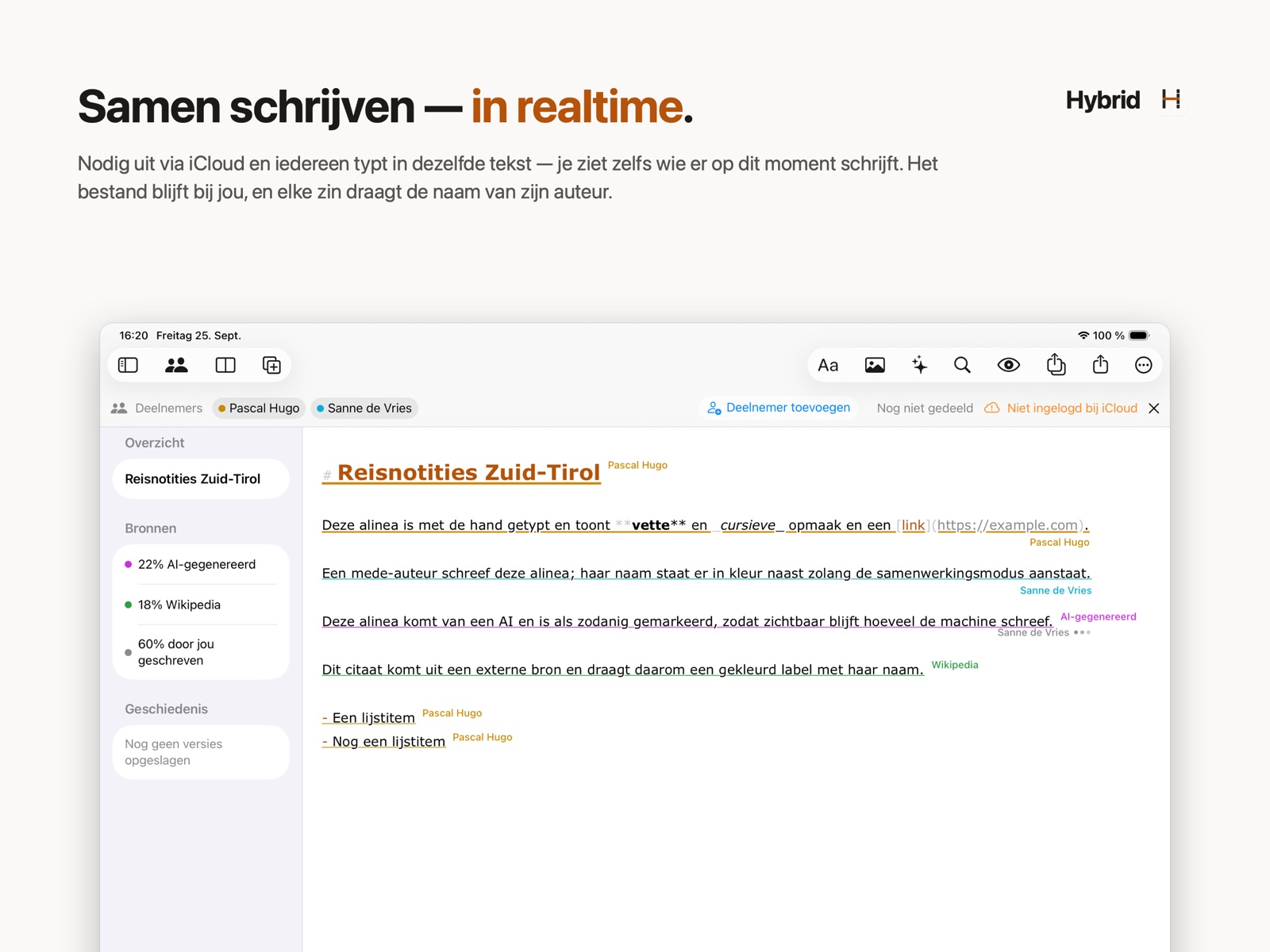Toggle the split view icon

225,365
